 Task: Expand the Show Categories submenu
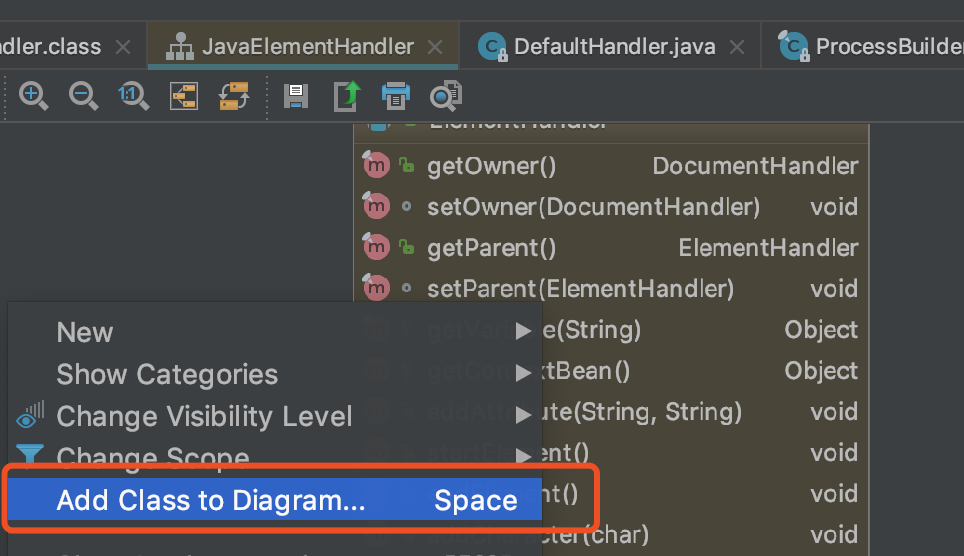[x=167, y=375]
